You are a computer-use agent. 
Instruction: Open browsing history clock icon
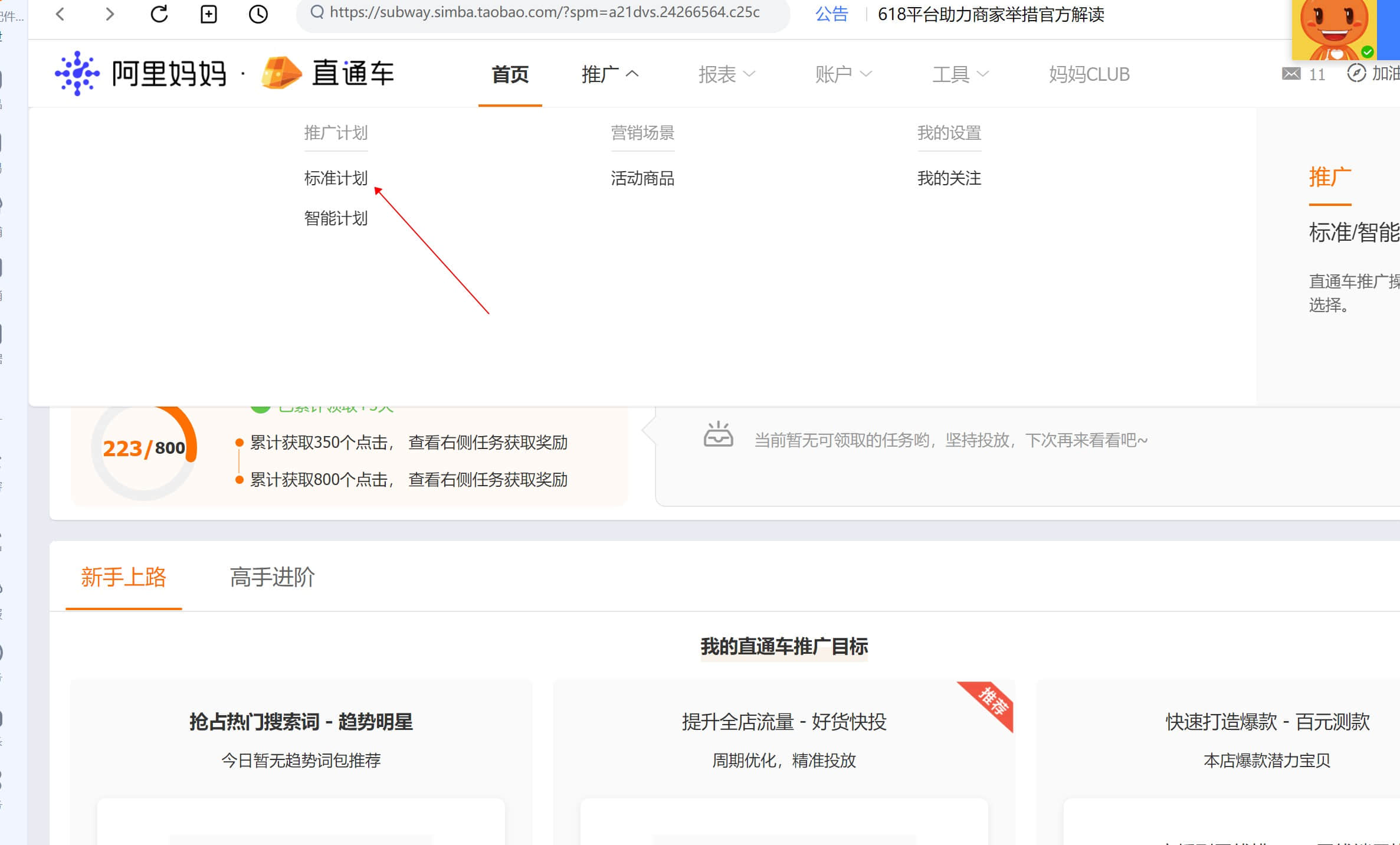click(x=258, y=14)
